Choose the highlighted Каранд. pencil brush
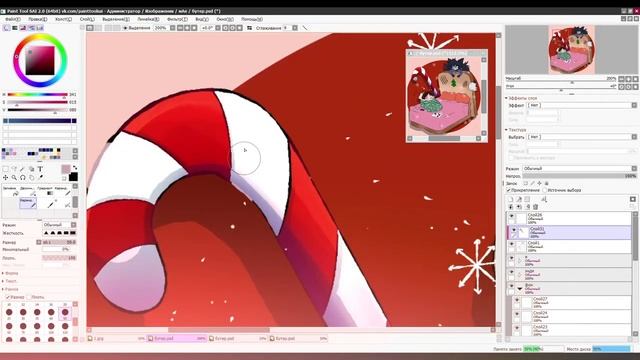This screenshot has height=360, width=640. tap(28, 203)
